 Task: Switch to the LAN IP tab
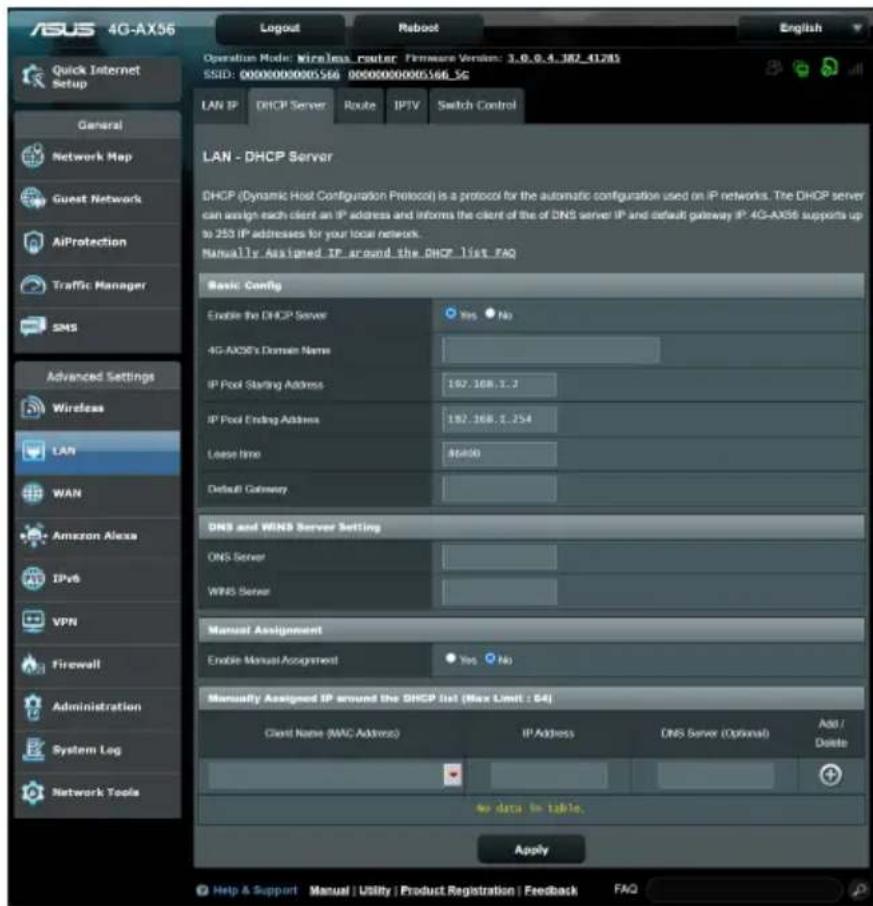220,106
